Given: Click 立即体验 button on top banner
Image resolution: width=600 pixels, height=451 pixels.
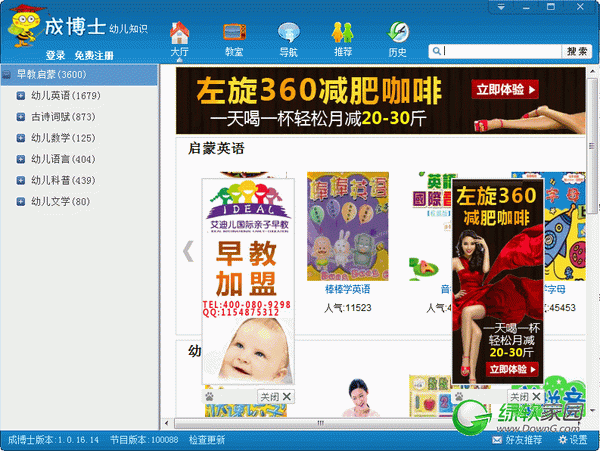Looking at the screenshot, I should point(505,90).
